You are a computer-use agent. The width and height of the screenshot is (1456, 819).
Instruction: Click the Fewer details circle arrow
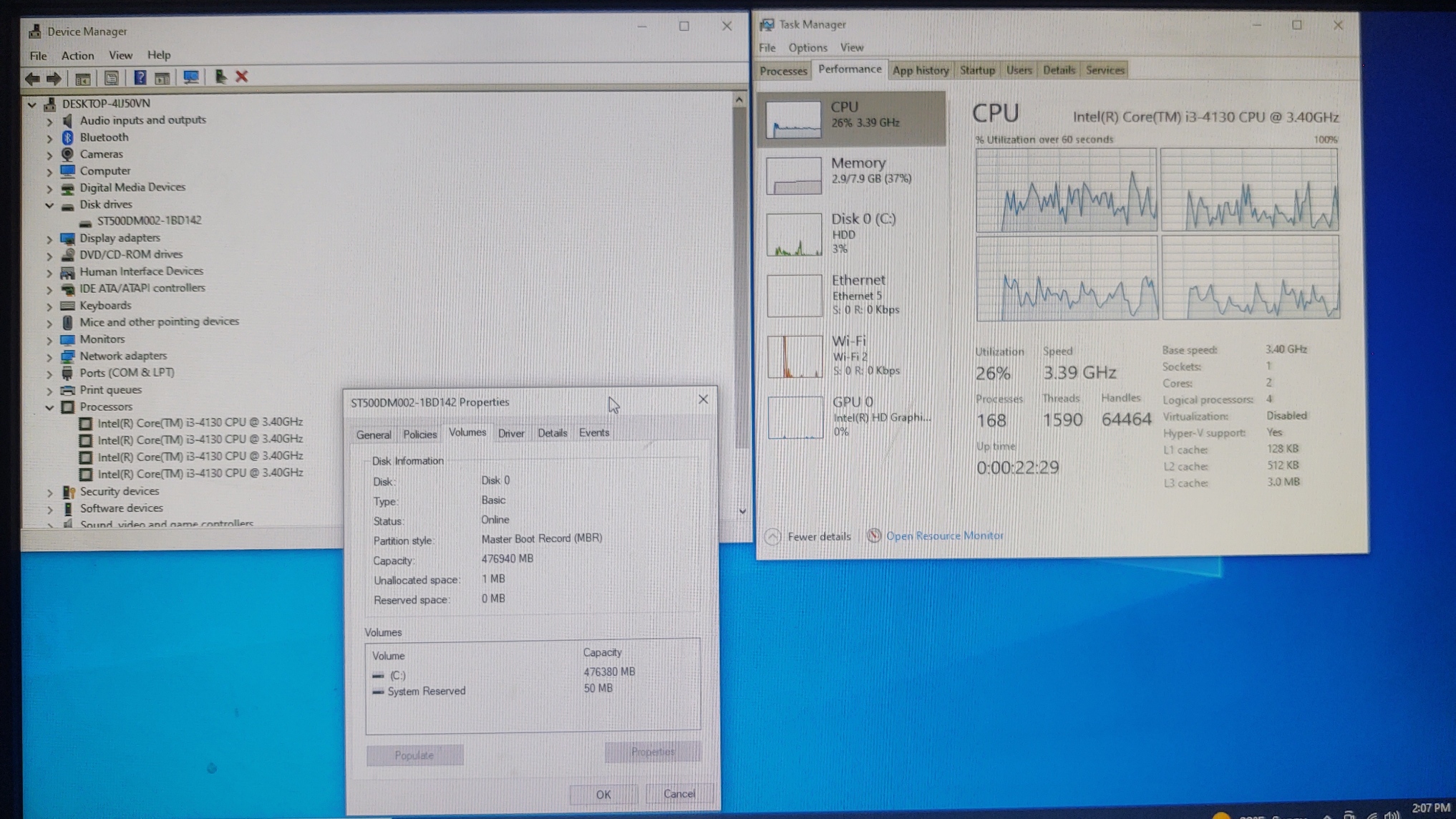(x=772, y=536)
